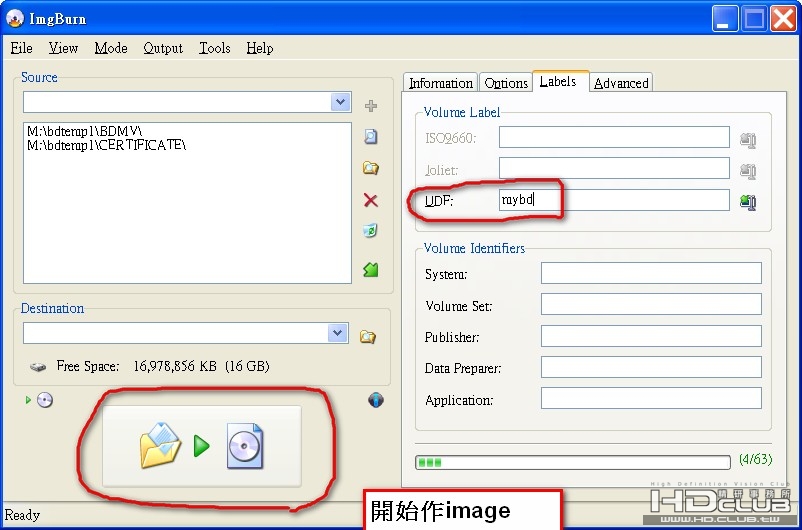Click the add source plus icon
This screenshot has height=530, width=802.
[x=371, y=106]
